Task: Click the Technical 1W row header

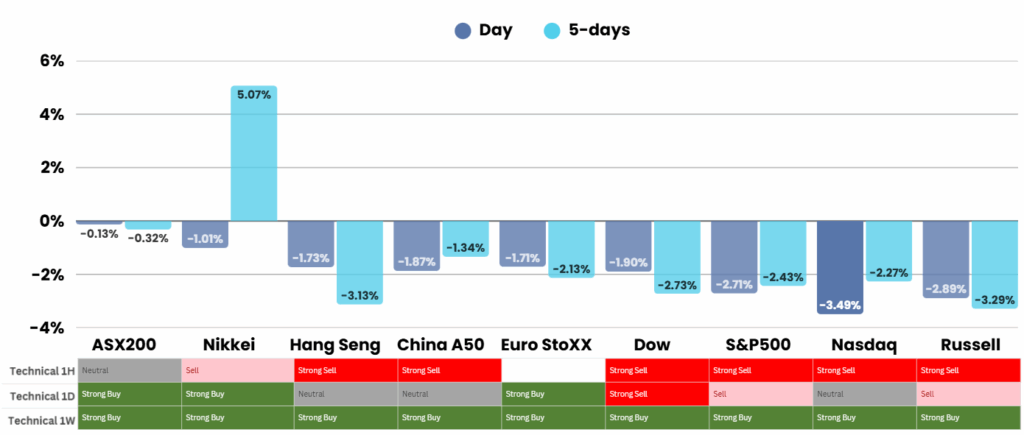Action: point(40,416)
